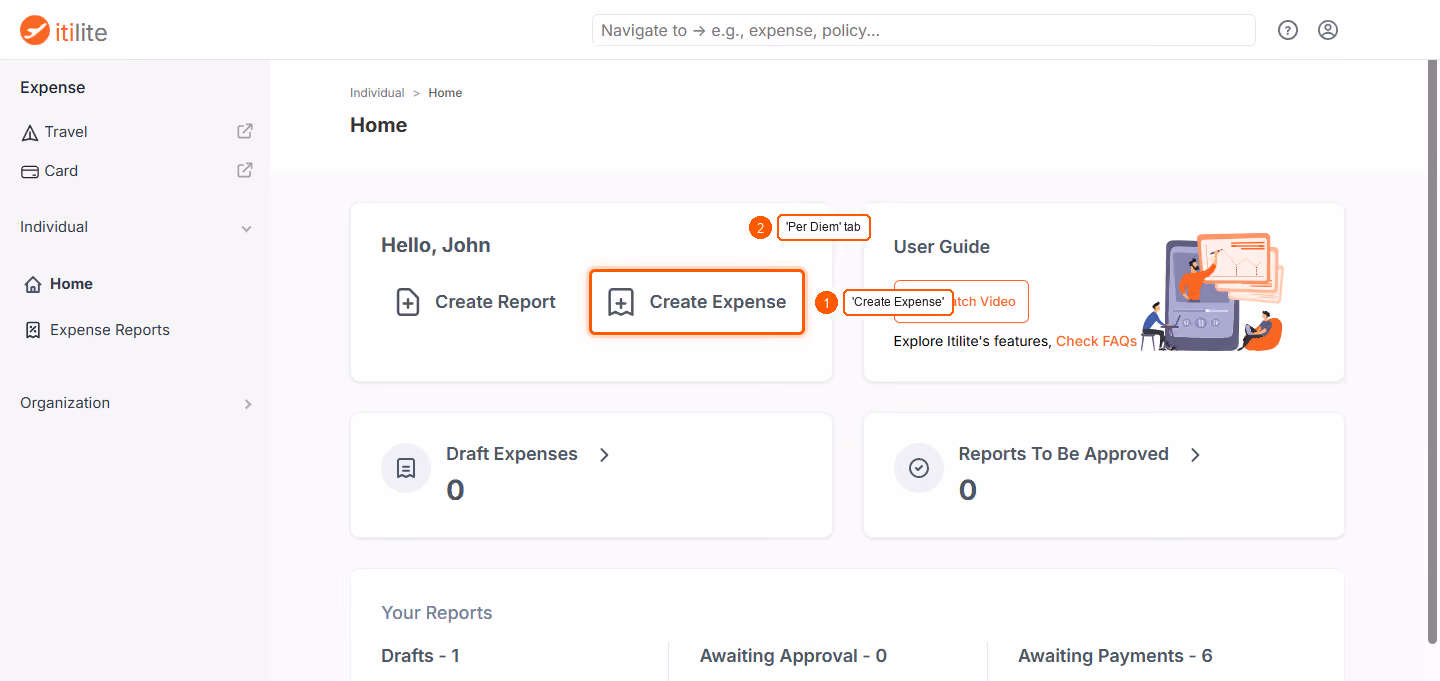
Task: Click the Expense Reports receipt icon
Action: pos(33,330)
